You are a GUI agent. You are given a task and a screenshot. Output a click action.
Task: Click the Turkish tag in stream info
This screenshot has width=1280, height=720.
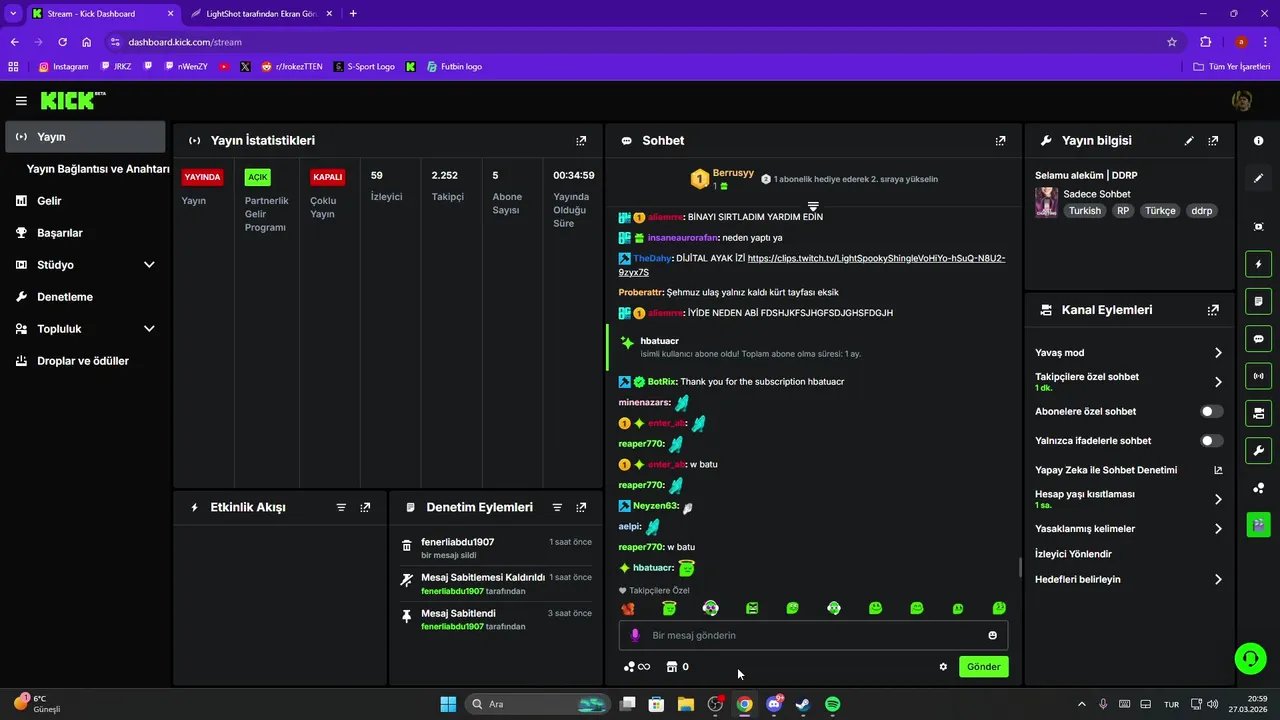pos(1084,211)
